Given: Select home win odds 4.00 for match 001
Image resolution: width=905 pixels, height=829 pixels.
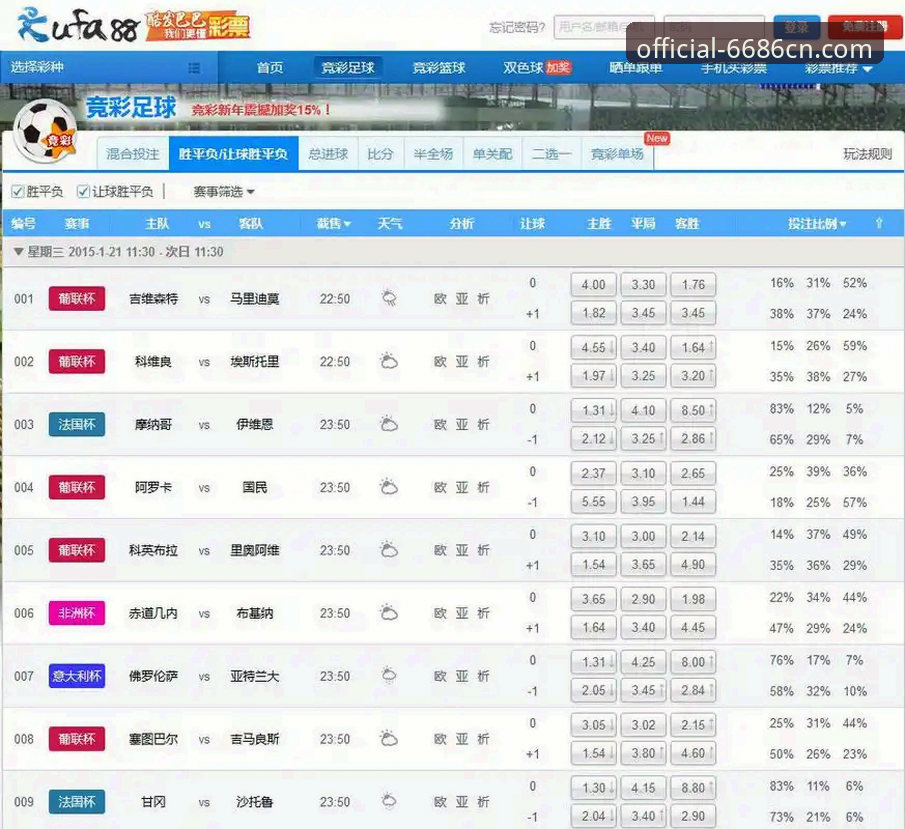Looking at the screenshot, I should pos(593,285).
